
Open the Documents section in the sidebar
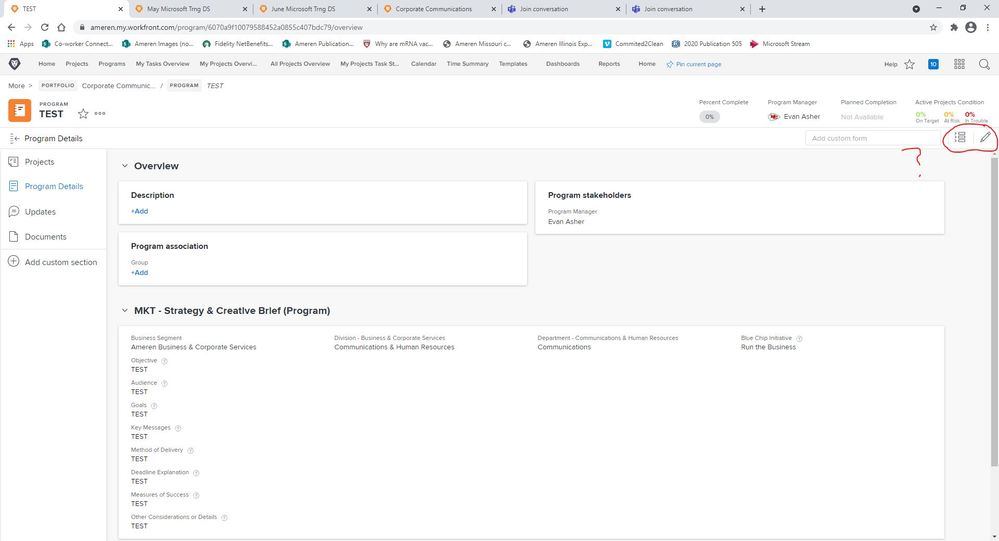(45, 237)
